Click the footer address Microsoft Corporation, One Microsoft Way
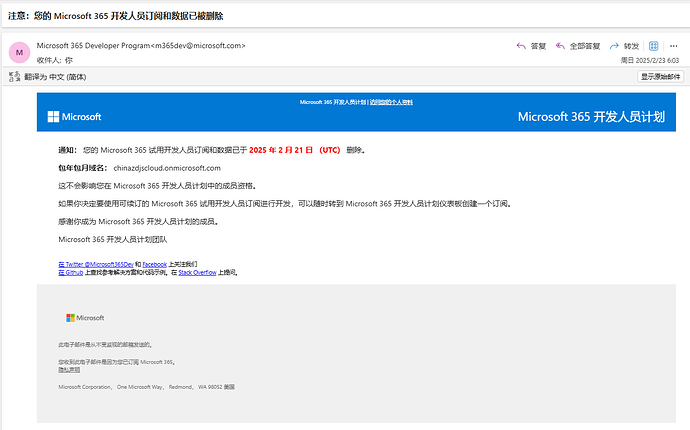 pos(147,387)
